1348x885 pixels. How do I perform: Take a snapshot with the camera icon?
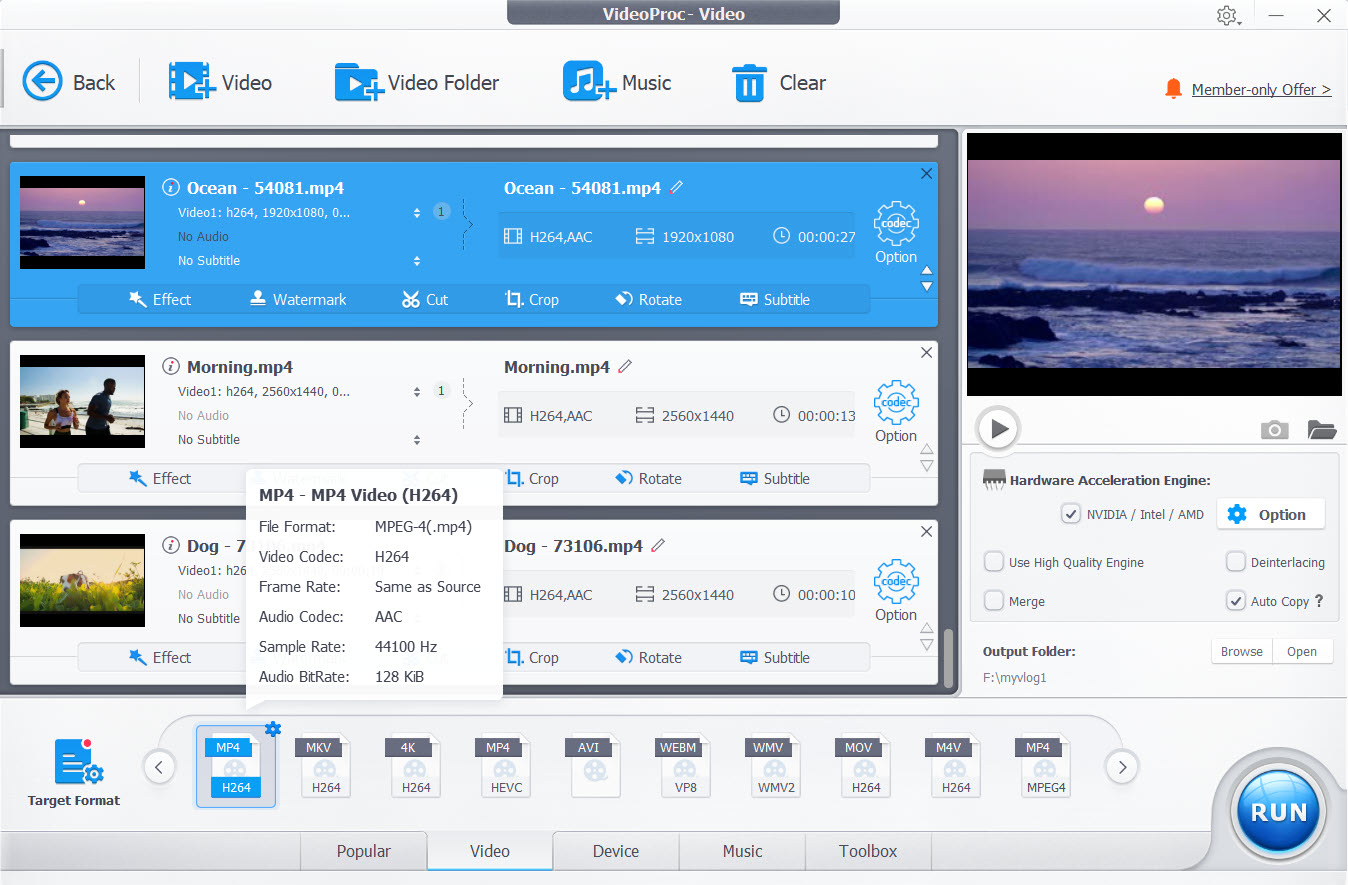coord(1274,429)
